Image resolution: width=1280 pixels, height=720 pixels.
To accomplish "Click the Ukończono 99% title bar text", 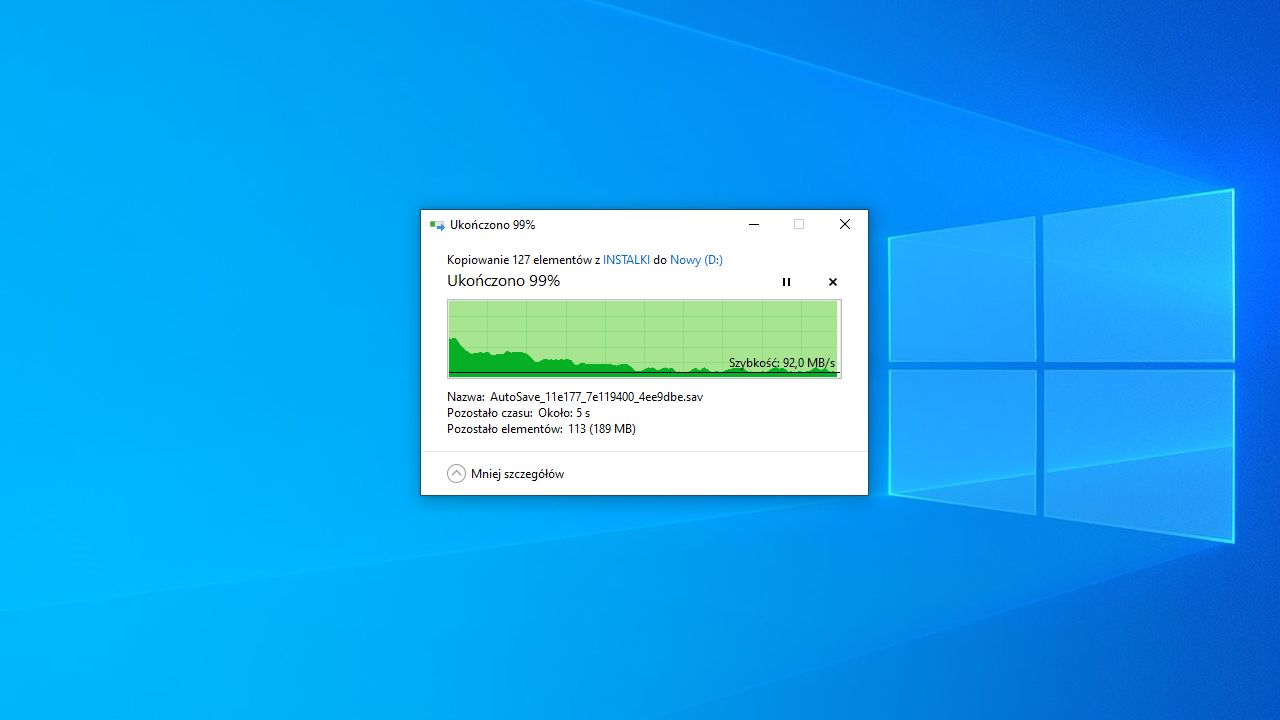I will (492, 224).
